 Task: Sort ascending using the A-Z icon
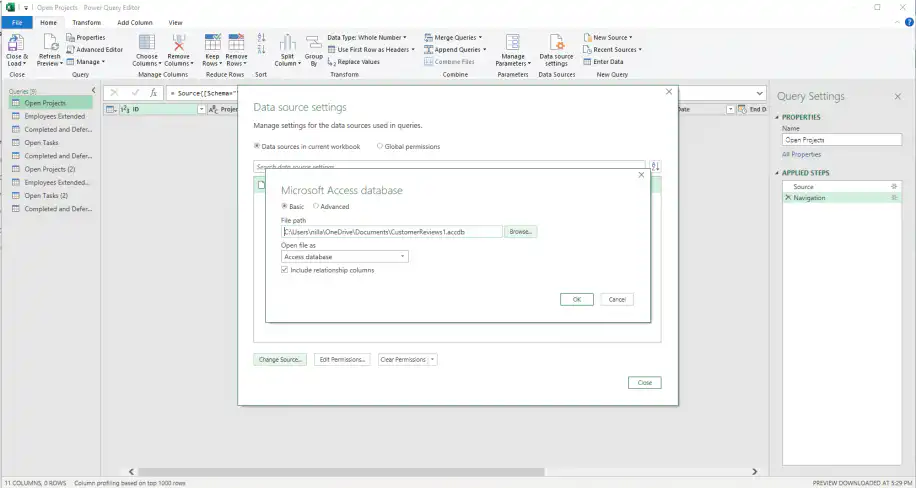261,38
